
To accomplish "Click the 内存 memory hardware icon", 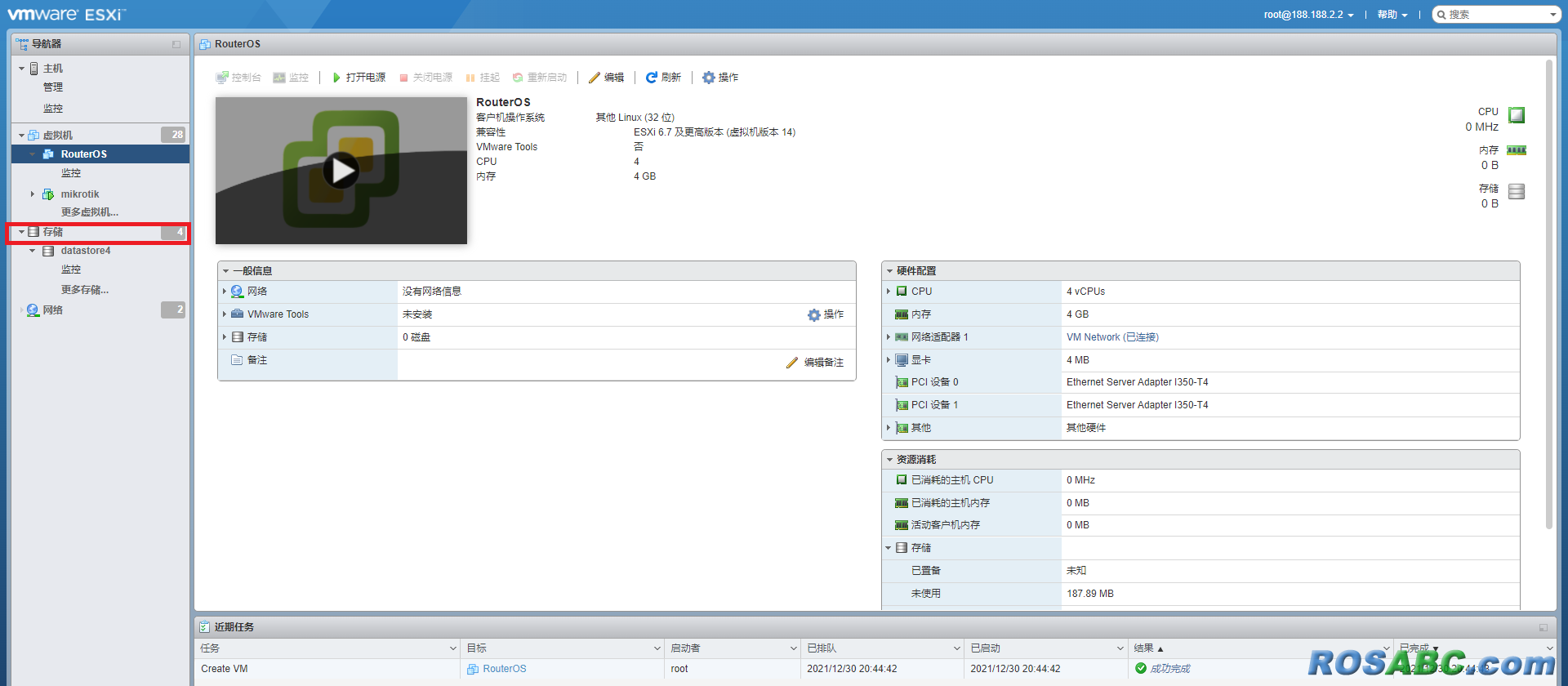I will 902,314.
